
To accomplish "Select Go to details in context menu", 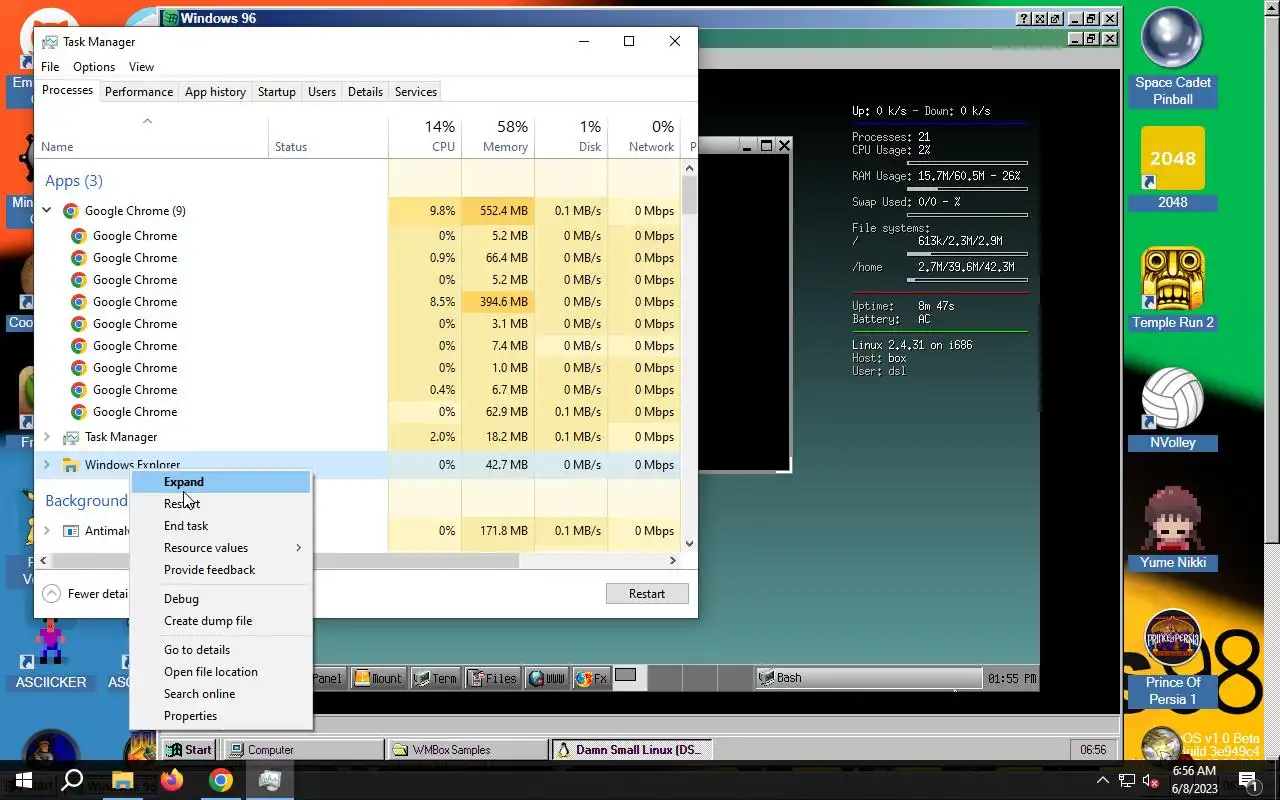I will pos(221,650).
